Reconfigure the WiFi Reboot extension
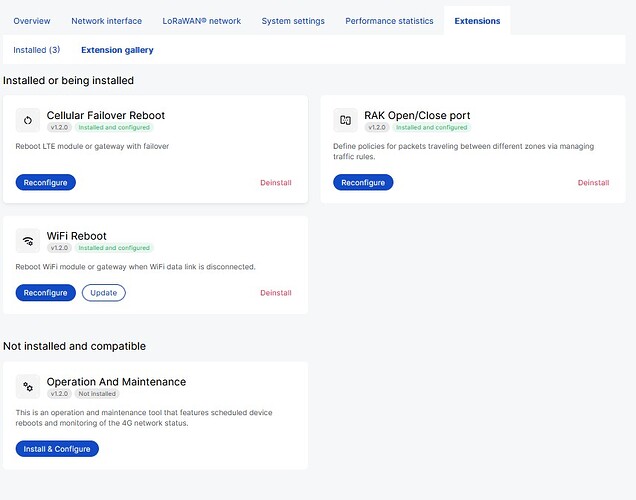Viewport: 636px width, 500px height. click(x=45, y=293)
